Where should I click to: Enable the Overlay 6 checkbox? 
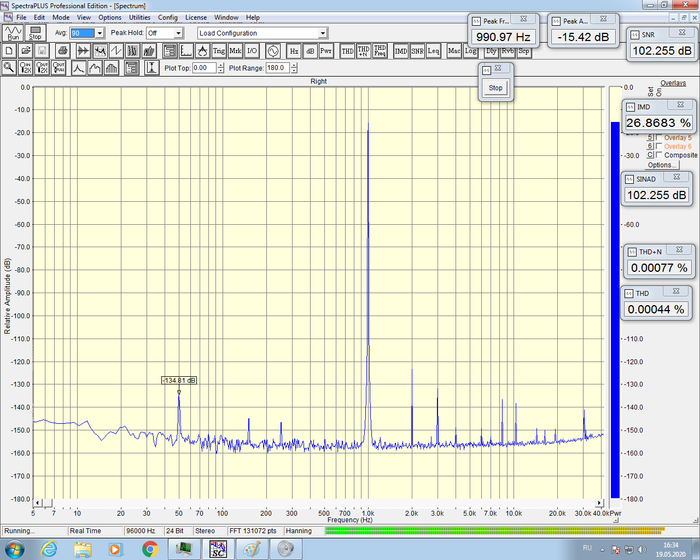point(657,146)
